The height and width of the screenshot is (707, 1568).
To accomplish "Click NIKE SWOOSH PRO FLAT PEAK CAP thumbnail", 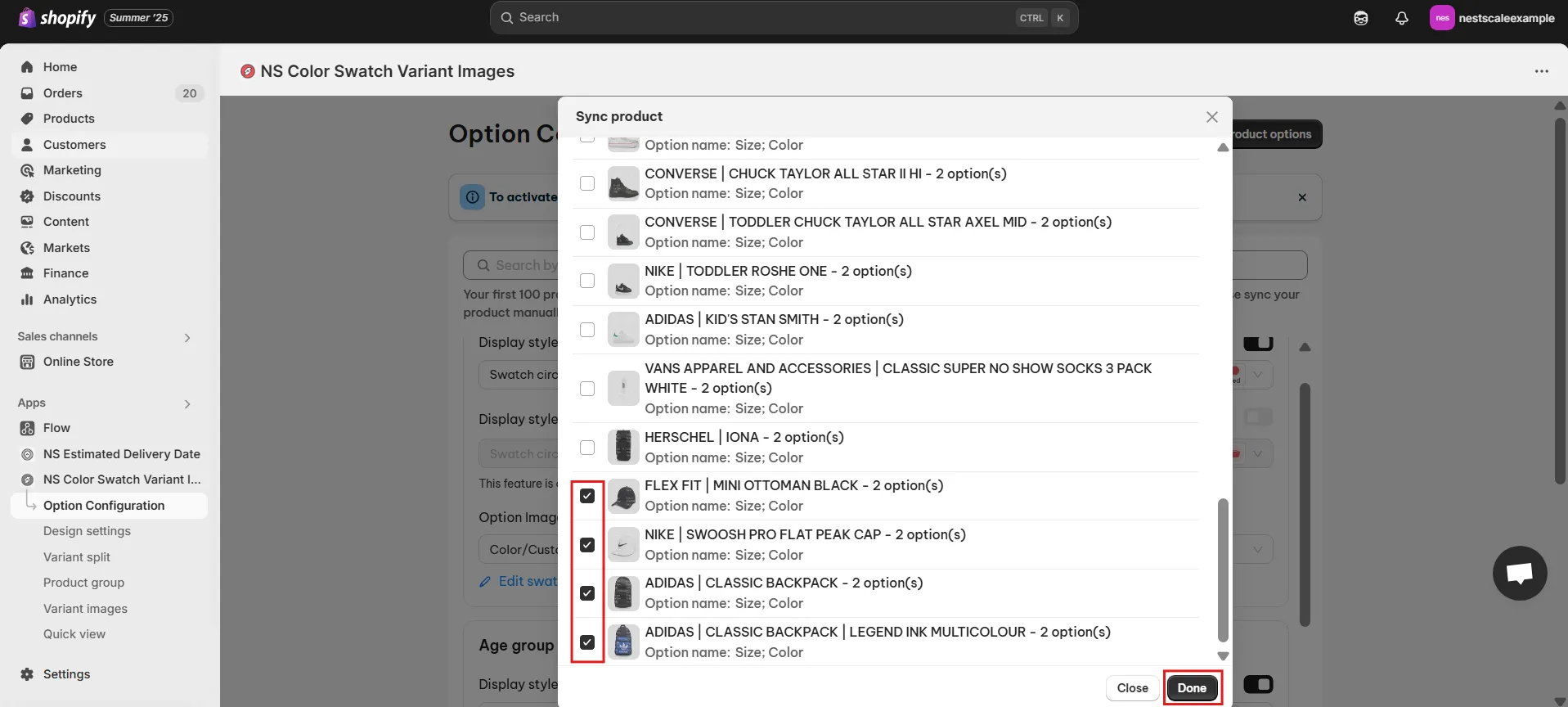I will pyautogui.click(x=623, y=545).
